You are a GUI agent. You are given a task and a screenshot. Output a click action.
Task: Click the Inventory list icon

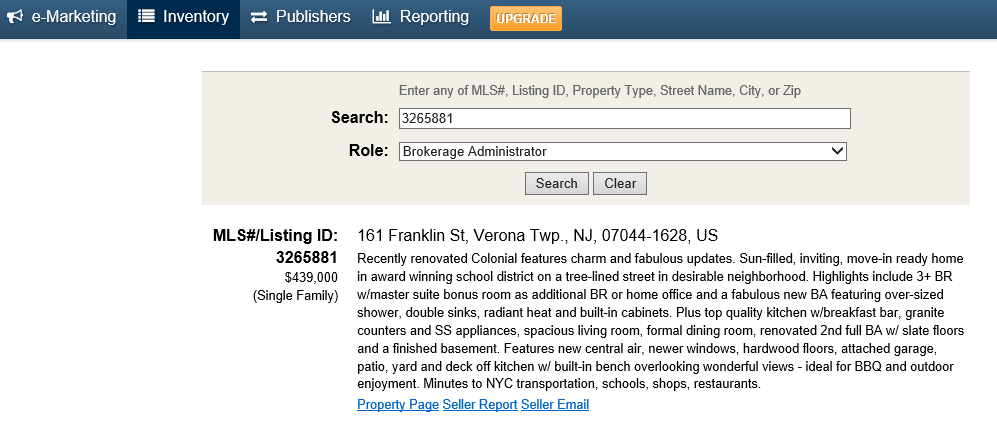pyautogui.click(x=146, y=17)
